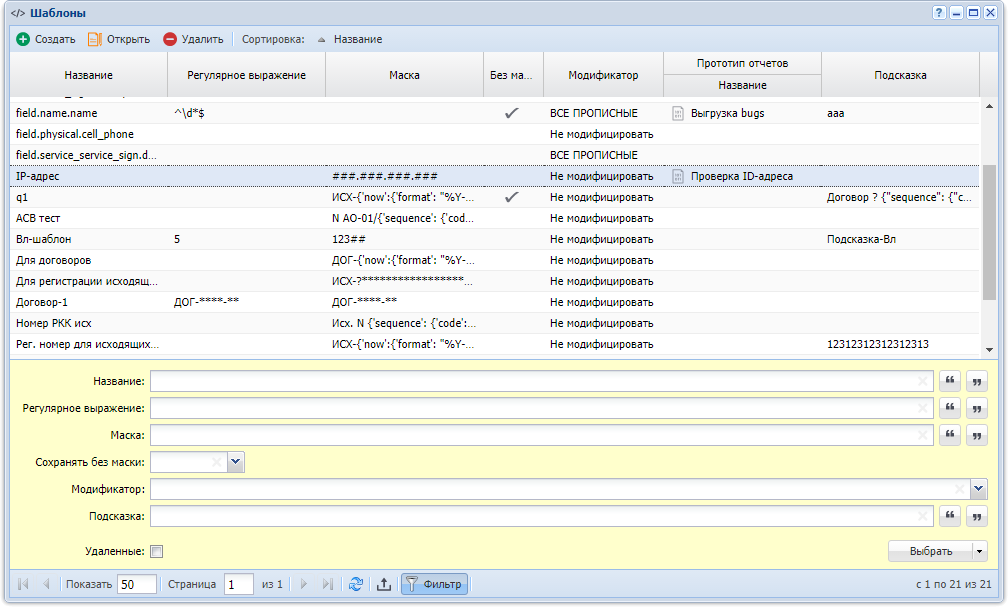Open the Модификатор dropdown list
Screen dimensions: 1008x607
click(x=978, y=489)
